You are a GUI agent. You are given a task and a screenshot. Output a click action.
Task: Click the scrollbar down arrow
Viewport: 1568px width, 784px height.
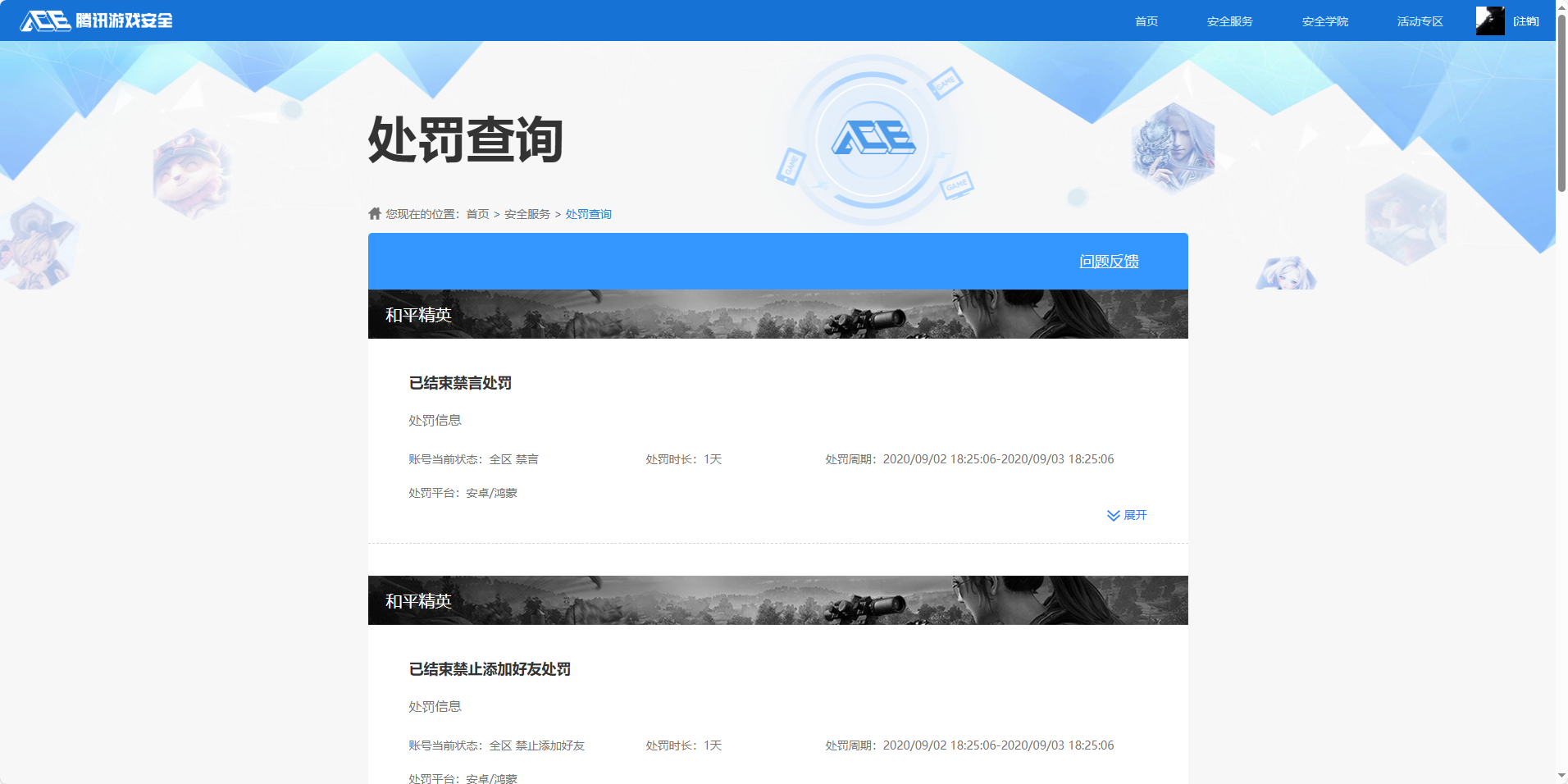pyautogui.click(x=1561, y=774)
